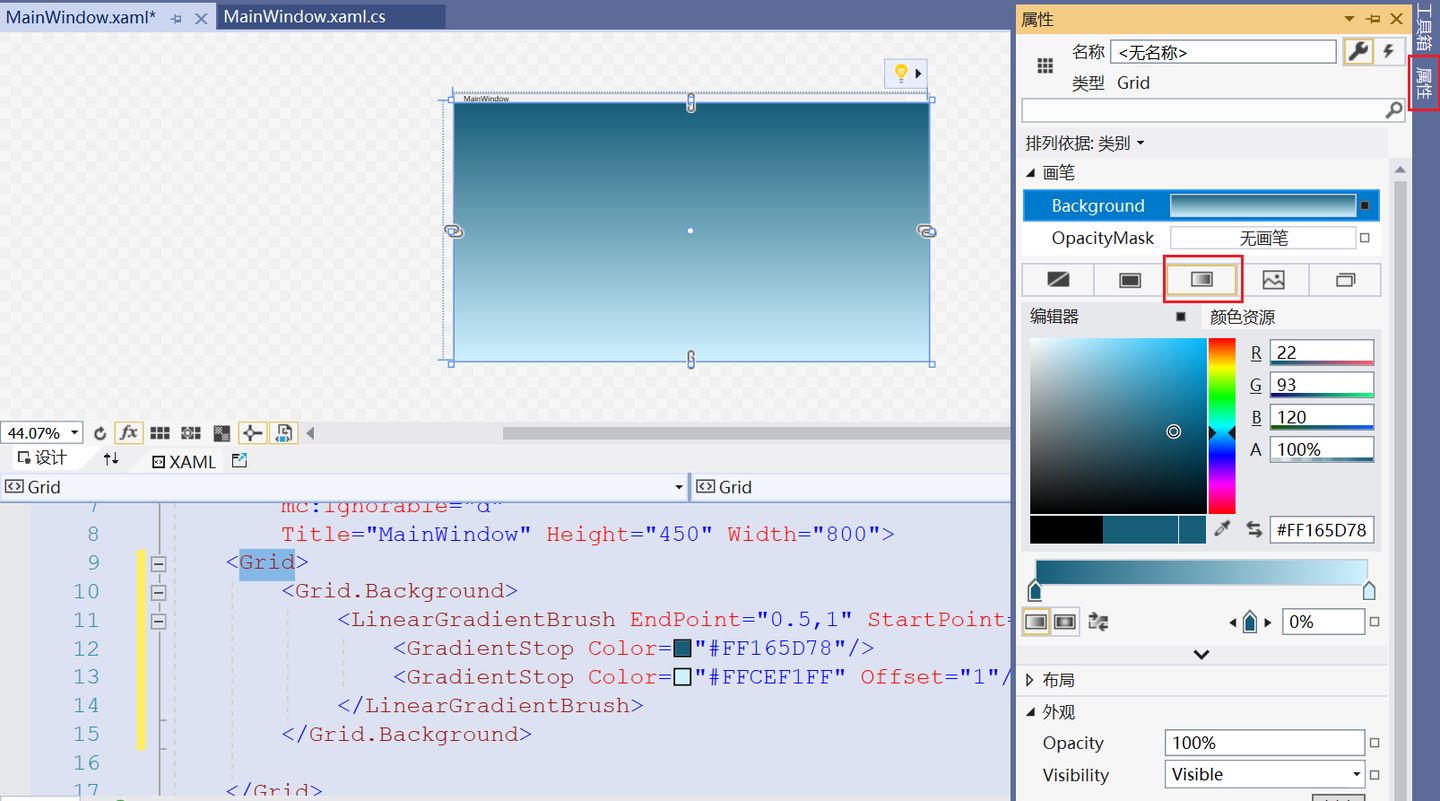
Task: Select the gradient brush icon
Action: click(1202, 280)
